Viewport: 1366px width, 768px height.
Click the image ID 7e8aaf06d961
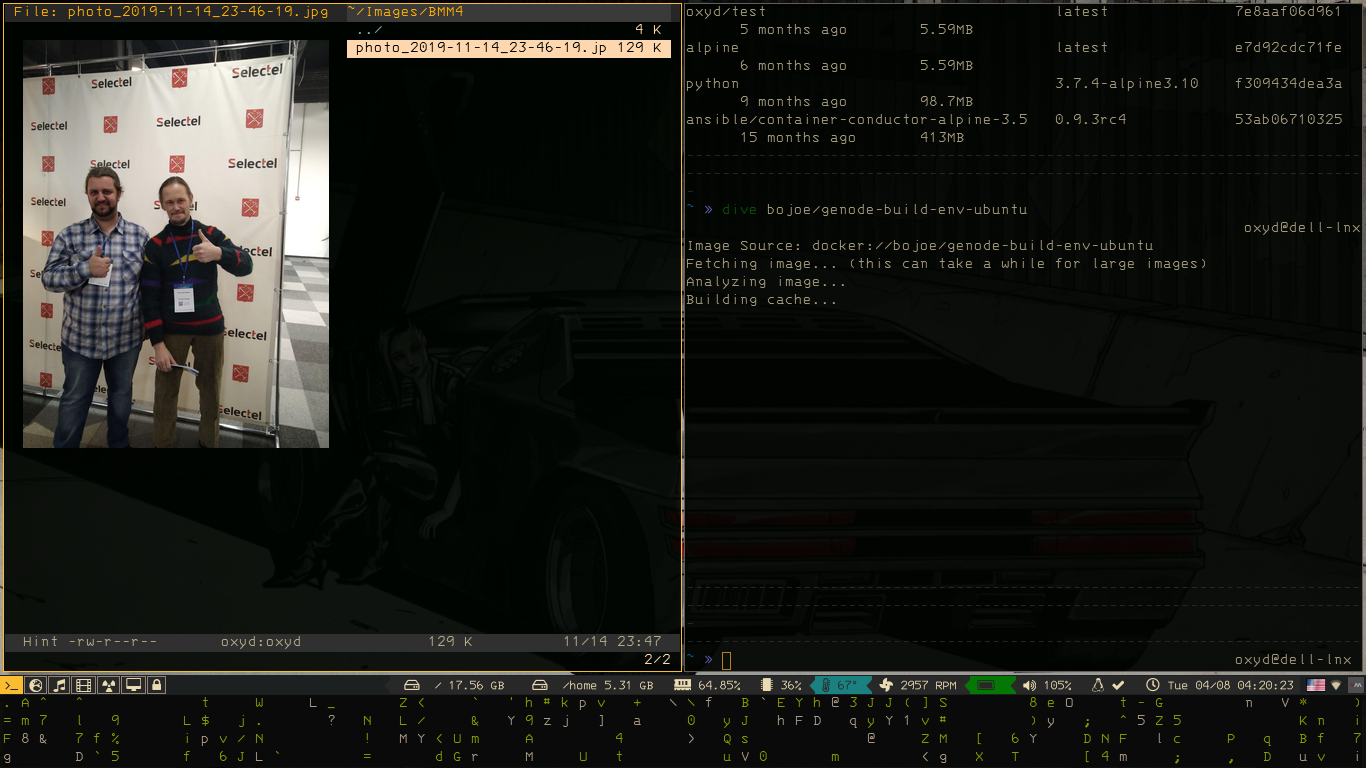click(x=1288, y=12)
